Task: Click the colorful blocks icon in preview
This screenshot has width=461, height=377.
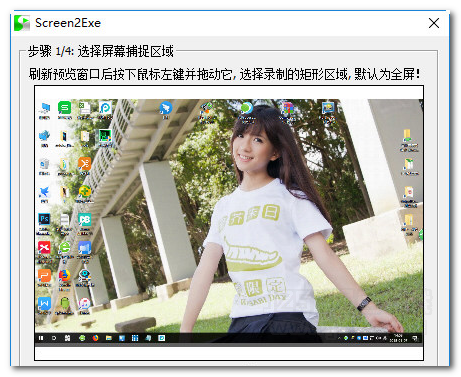Action: click(287, 108)
